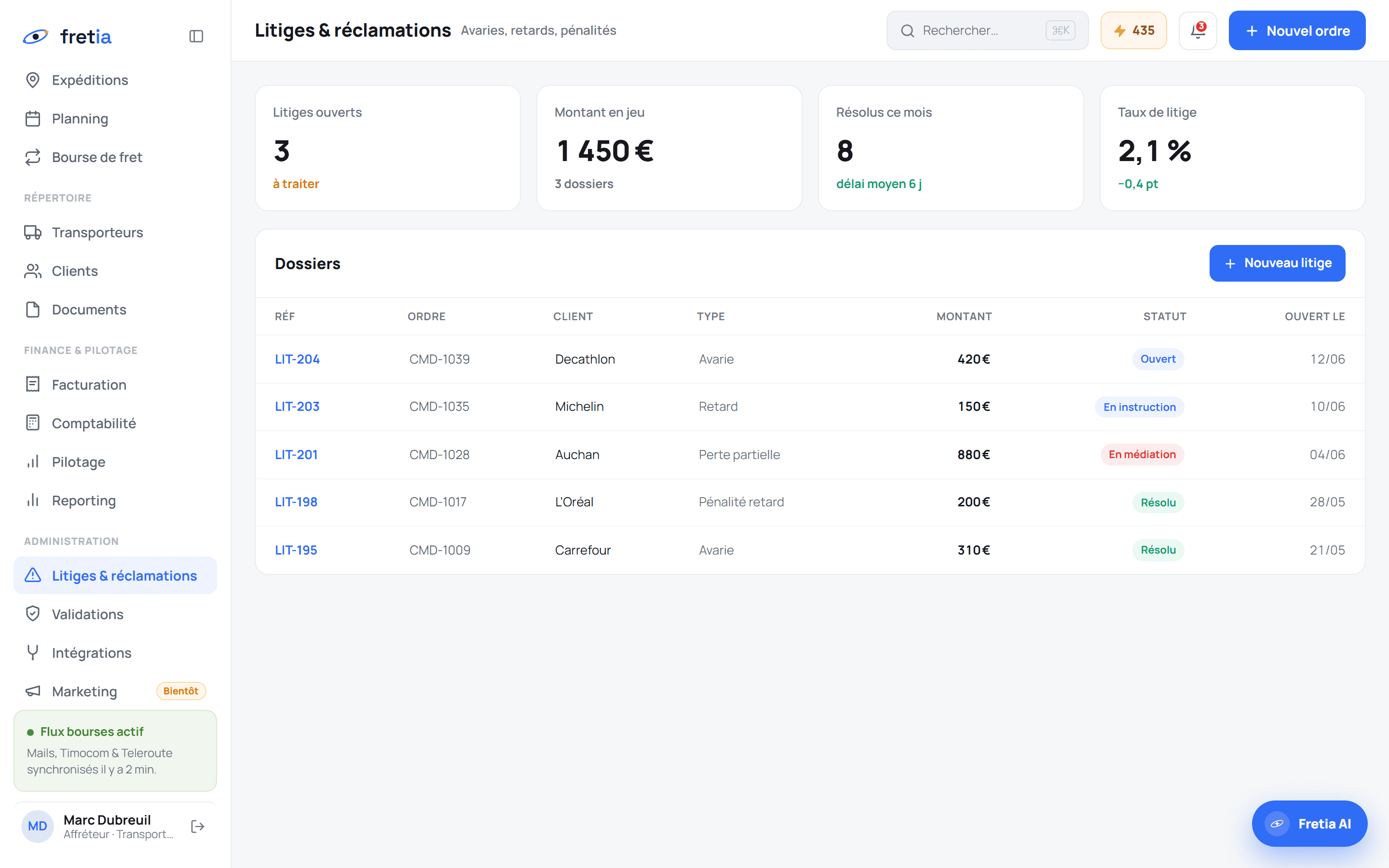Open dispute LIT-195 link

296,550
